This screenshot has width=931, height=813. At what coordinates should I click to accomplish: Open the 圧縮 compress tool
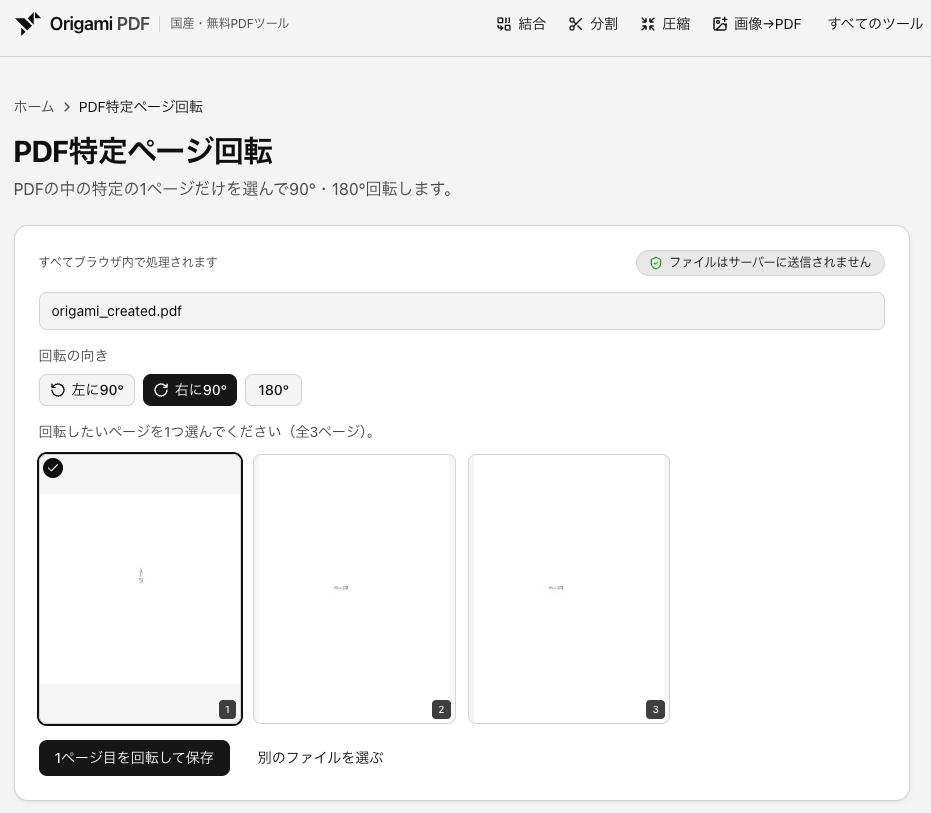(665, 24)
